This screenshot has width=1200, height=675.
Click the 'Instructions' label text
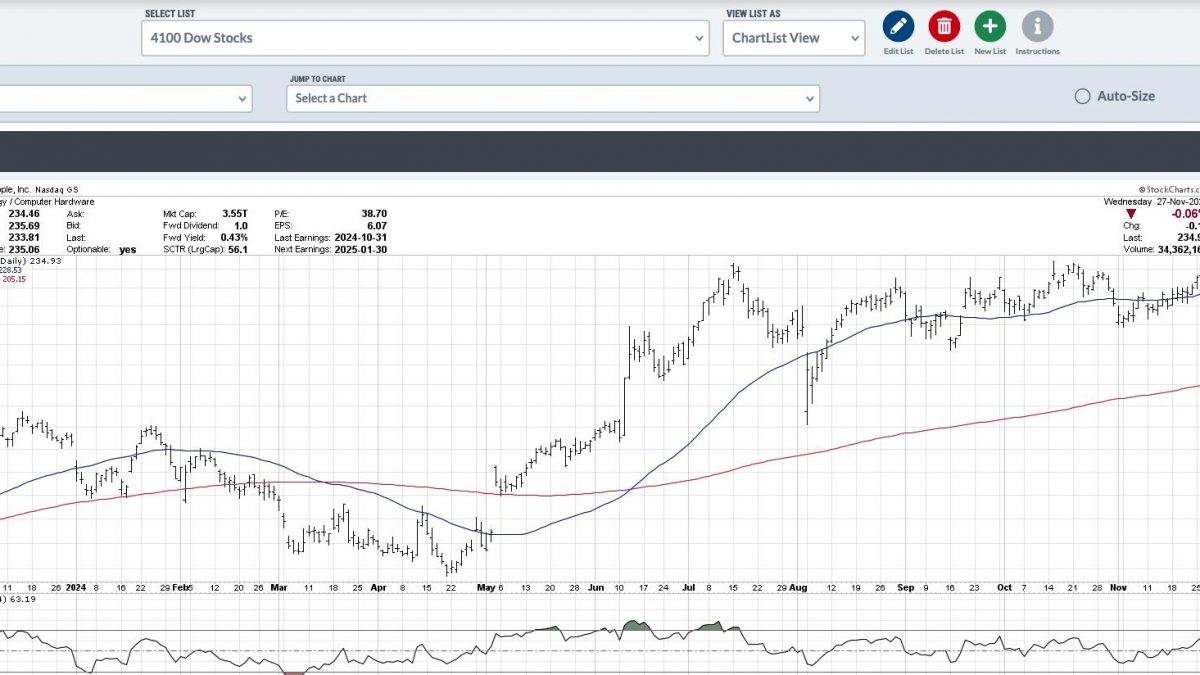coord(1037,51)
